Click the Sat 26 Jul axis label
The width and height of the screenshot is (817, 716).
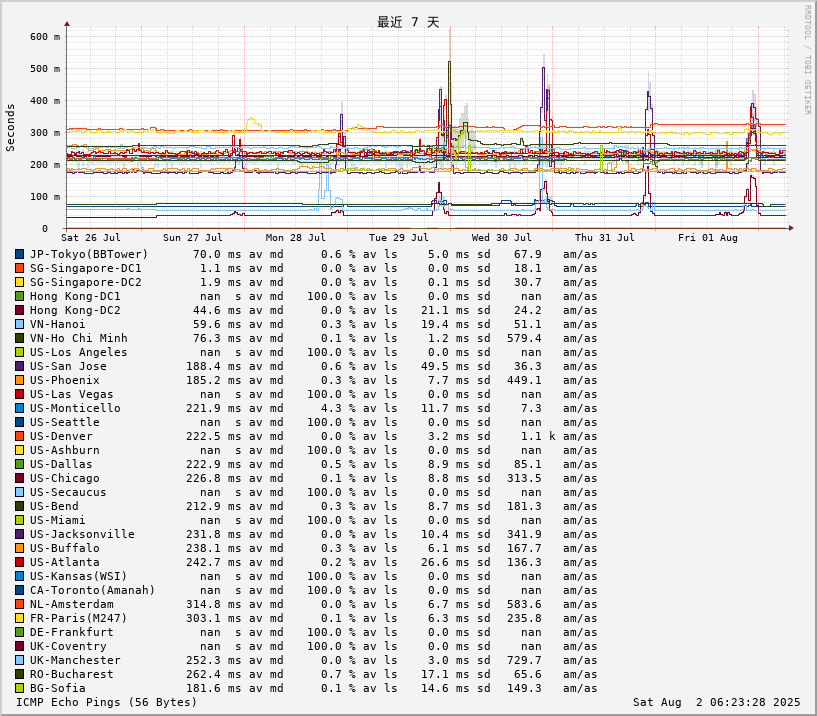[91, 238]
